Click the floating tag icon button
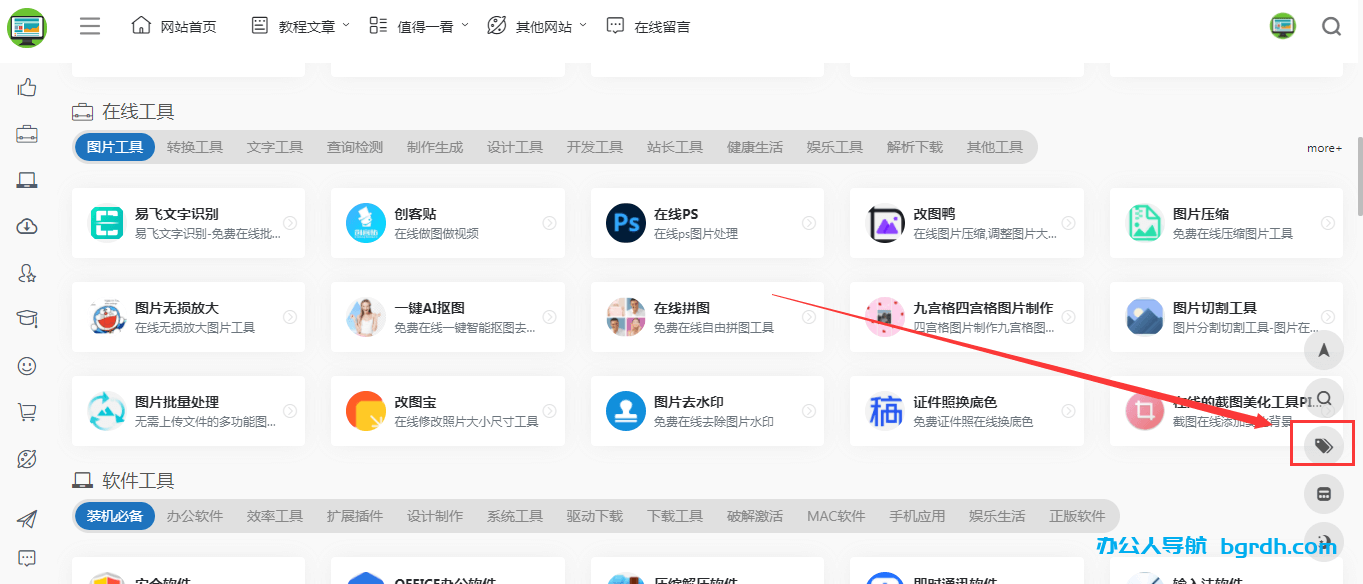This screenshot has height=584, width=1363. pos(1324,446)
